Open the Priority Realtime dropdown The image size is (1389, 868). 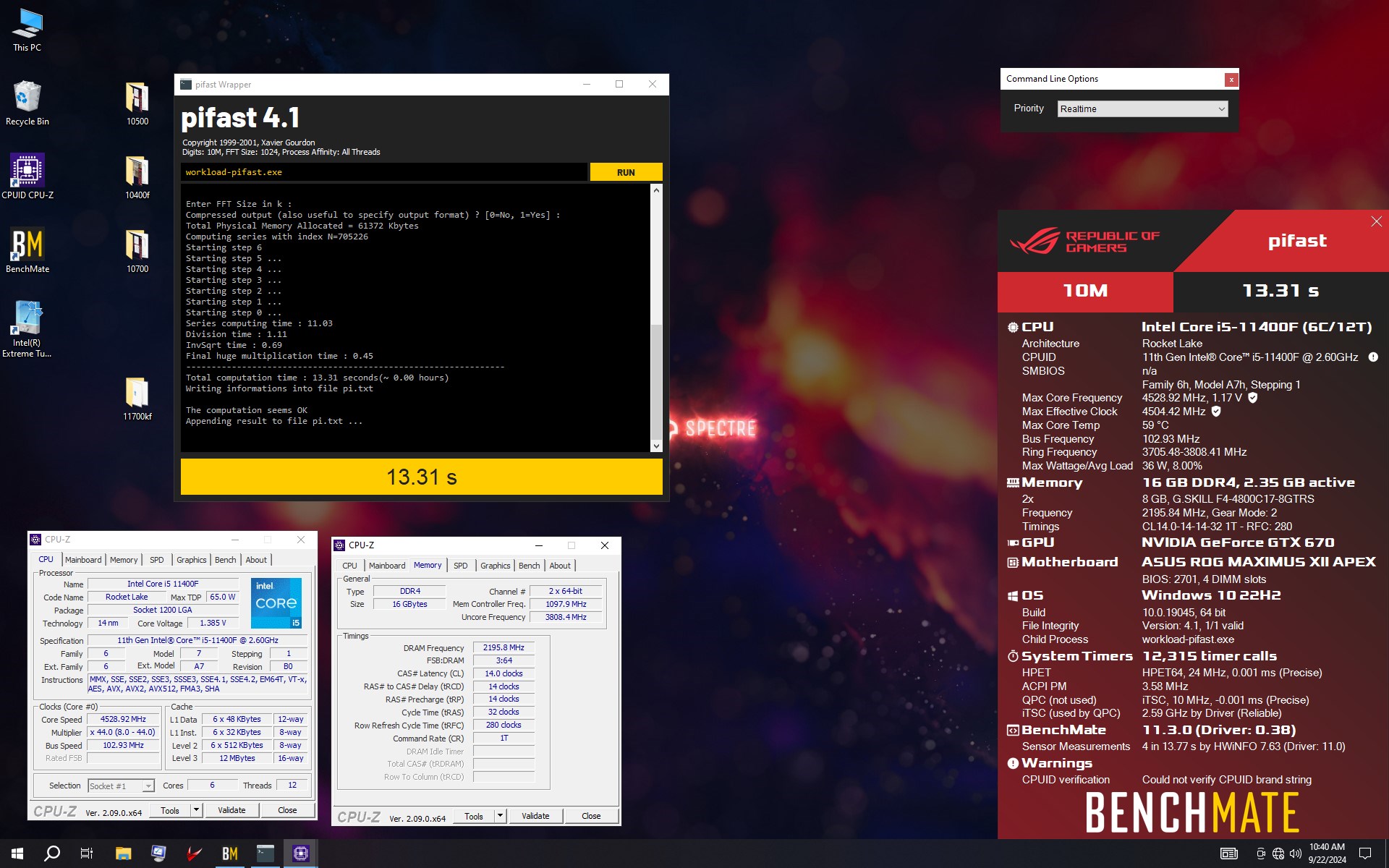1142,109
